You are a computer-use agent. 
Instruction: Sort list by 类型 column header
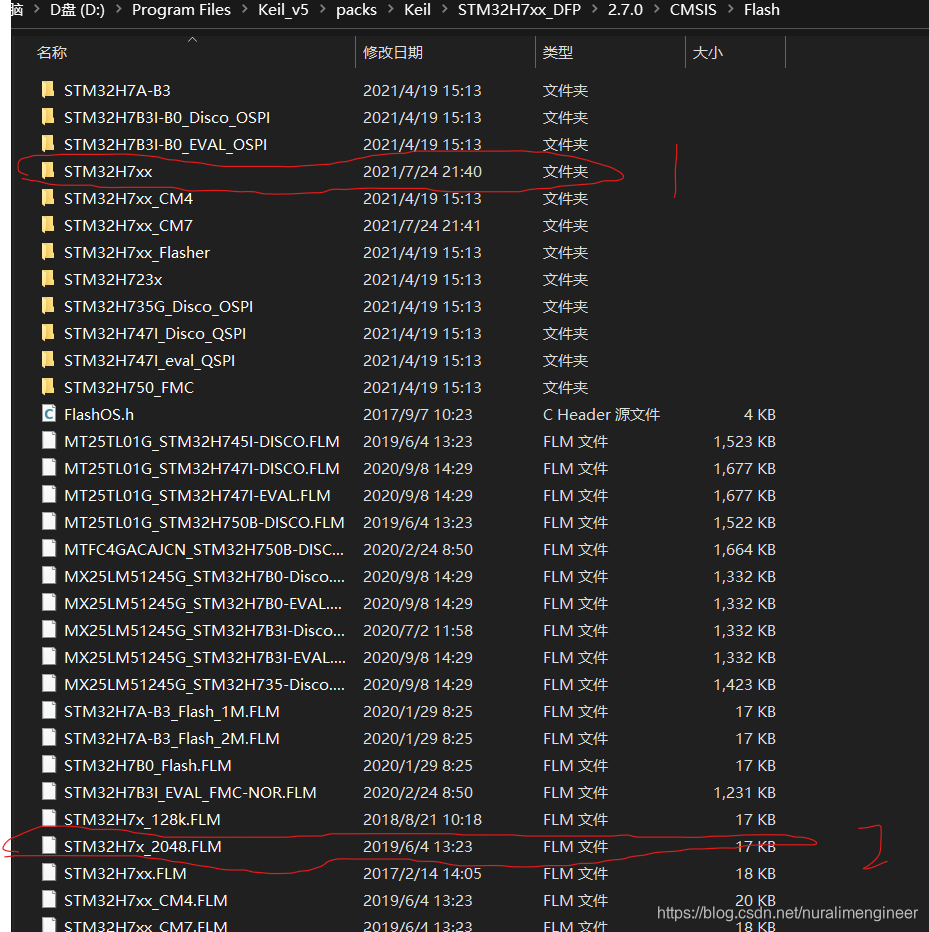558,53
